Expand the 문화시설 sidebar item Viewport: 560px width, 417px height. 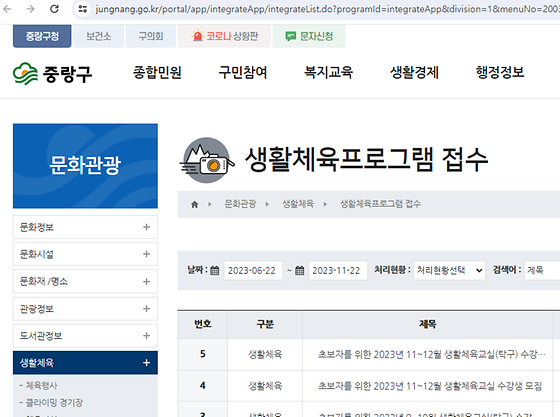point(85,254)
